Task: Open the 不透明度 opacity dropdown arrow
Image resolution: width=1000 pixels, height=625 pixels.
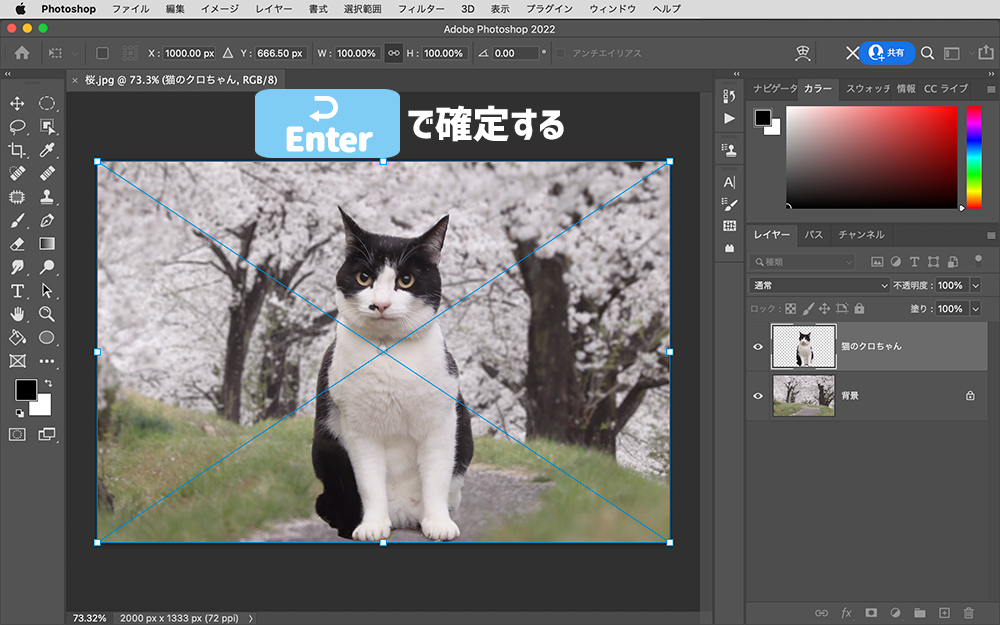Action: (975, 285)
